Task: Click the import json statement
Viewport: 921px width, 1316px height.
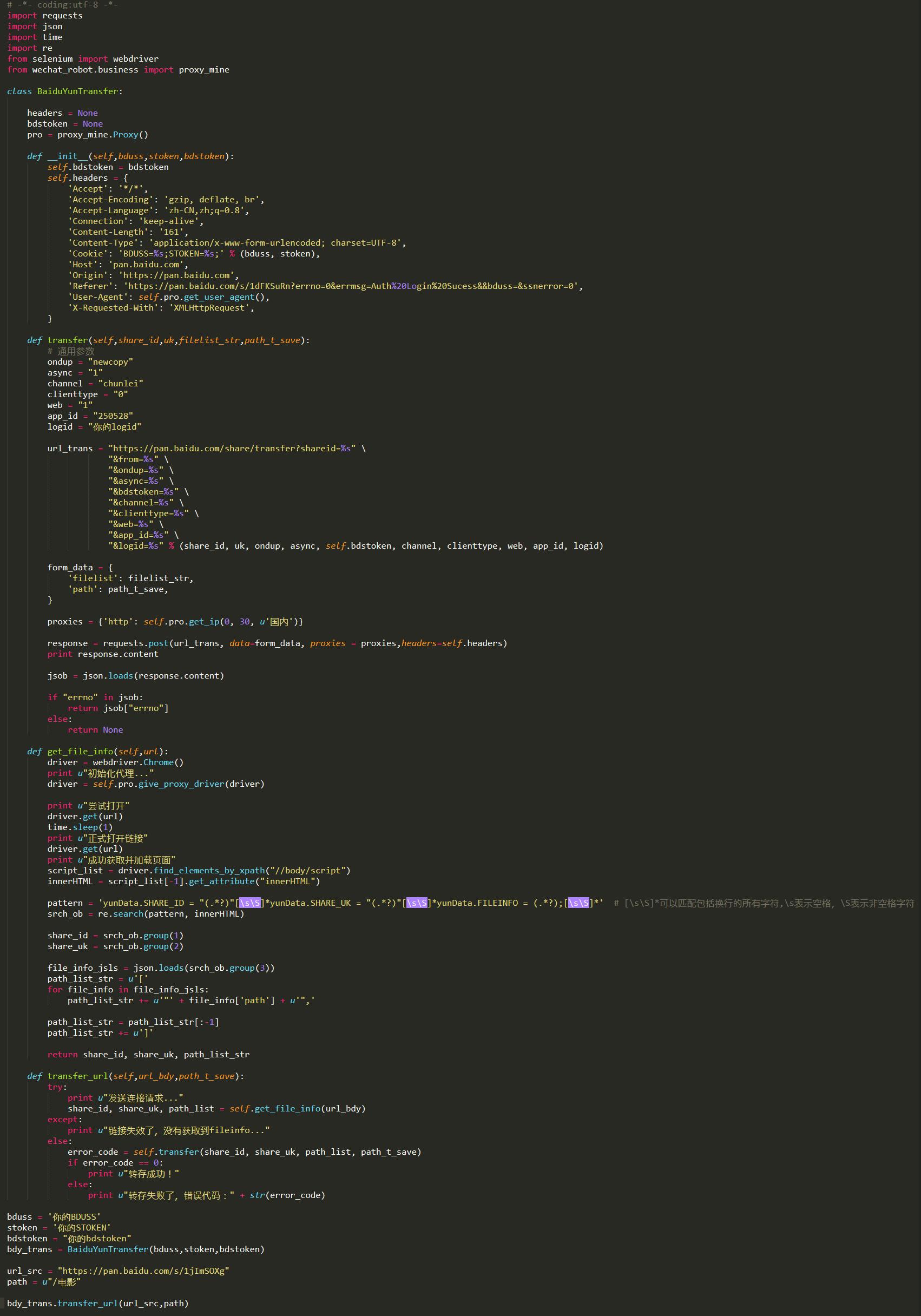Action: (x=35, y=26)
